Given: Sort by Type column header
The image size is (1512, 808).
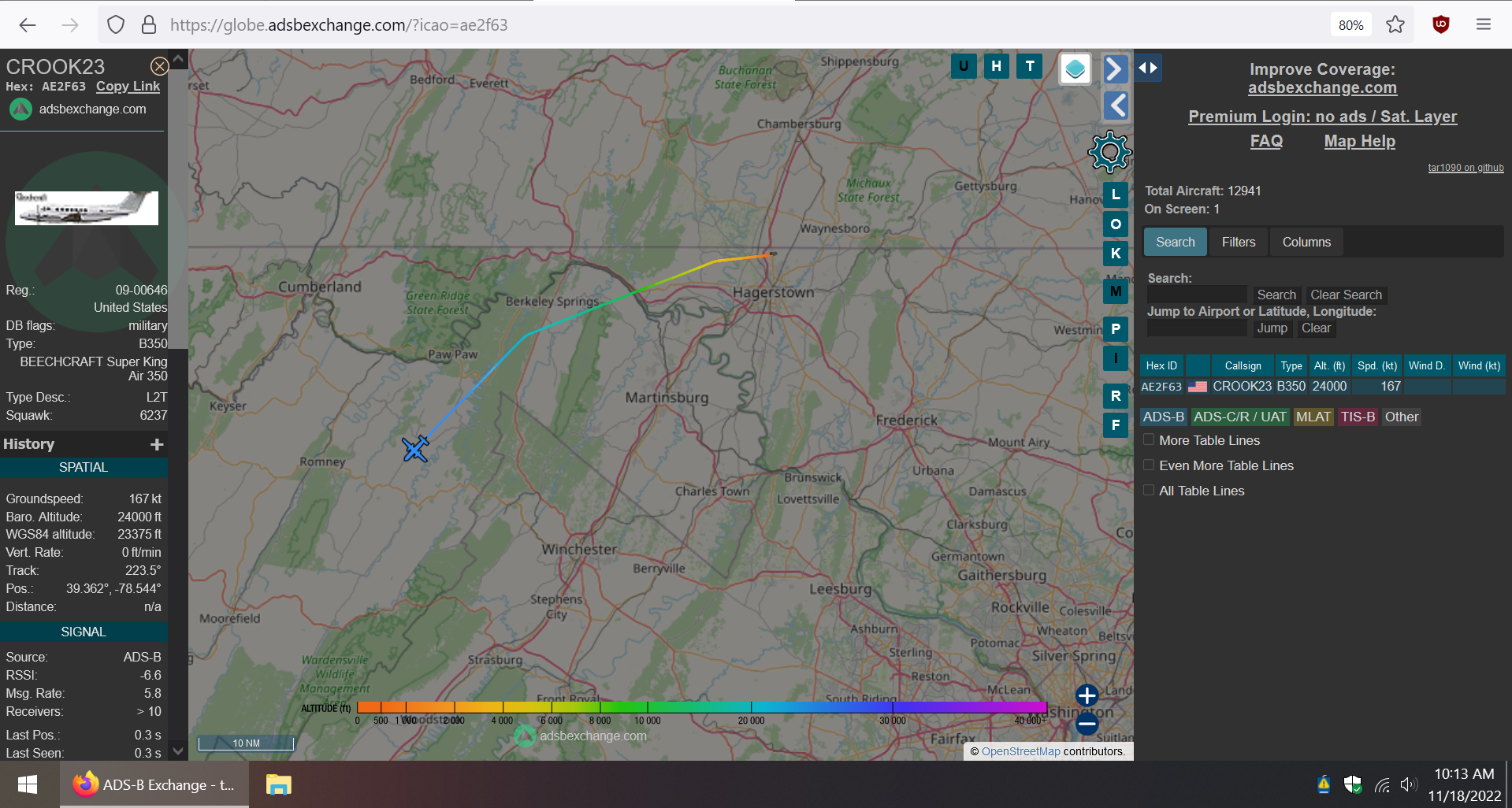Looking at the screenshot, I should tap(1291, 365).
